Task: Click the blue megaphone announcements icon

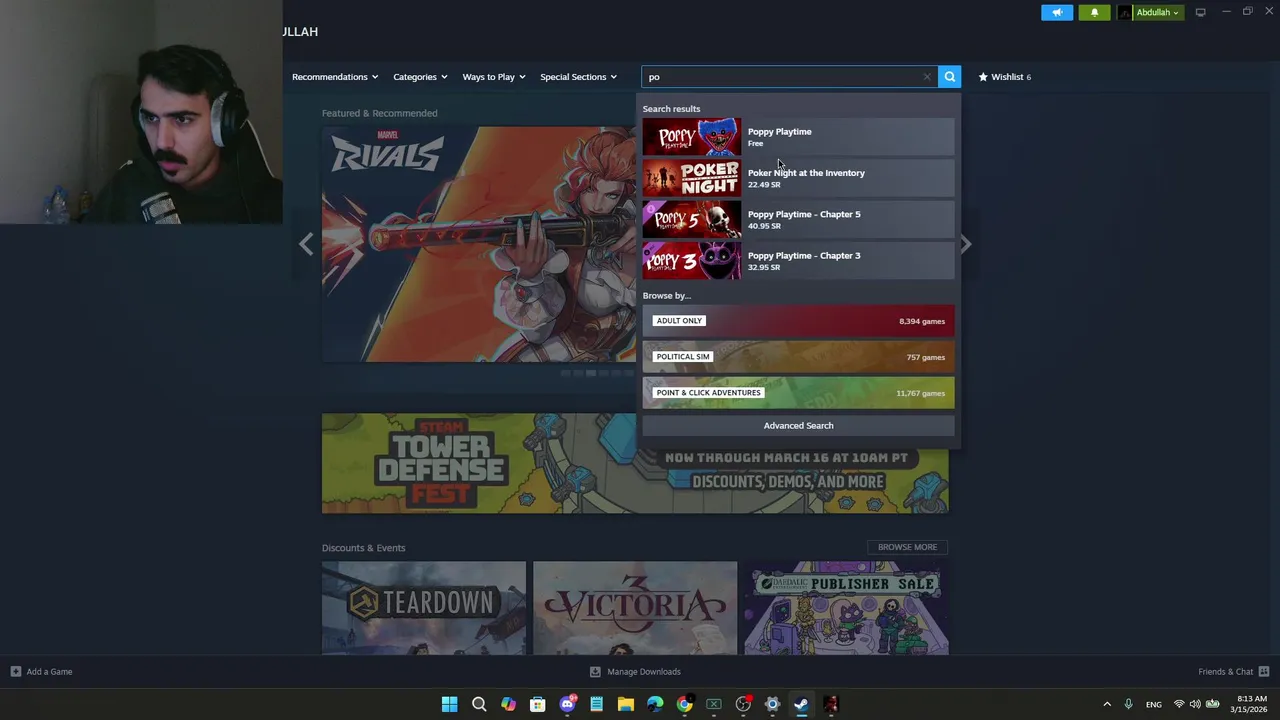Action: pos(1057,12)
